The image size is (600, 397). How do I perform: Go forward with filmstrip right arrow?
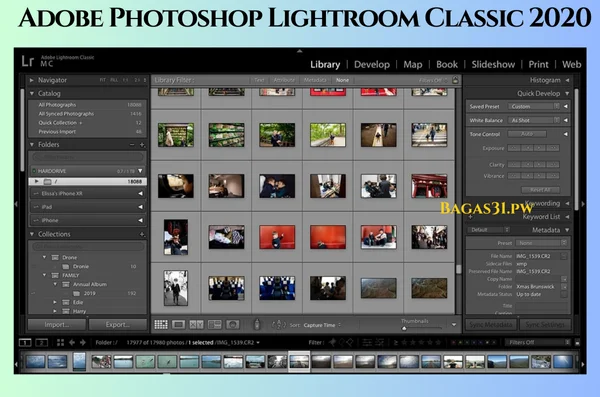83,342
